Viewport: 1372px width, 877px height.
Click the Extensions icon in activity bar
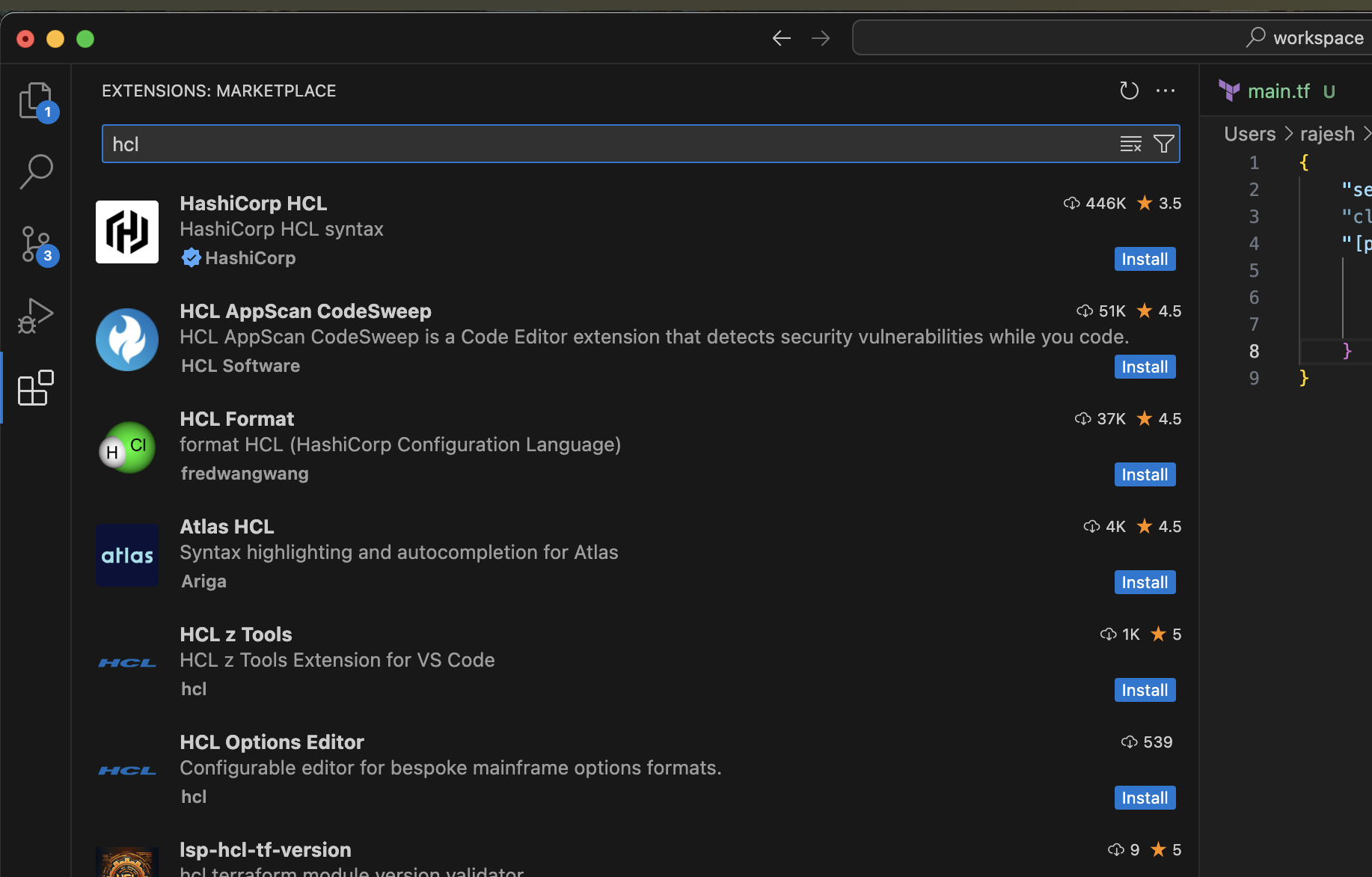[x=35, y=388]
